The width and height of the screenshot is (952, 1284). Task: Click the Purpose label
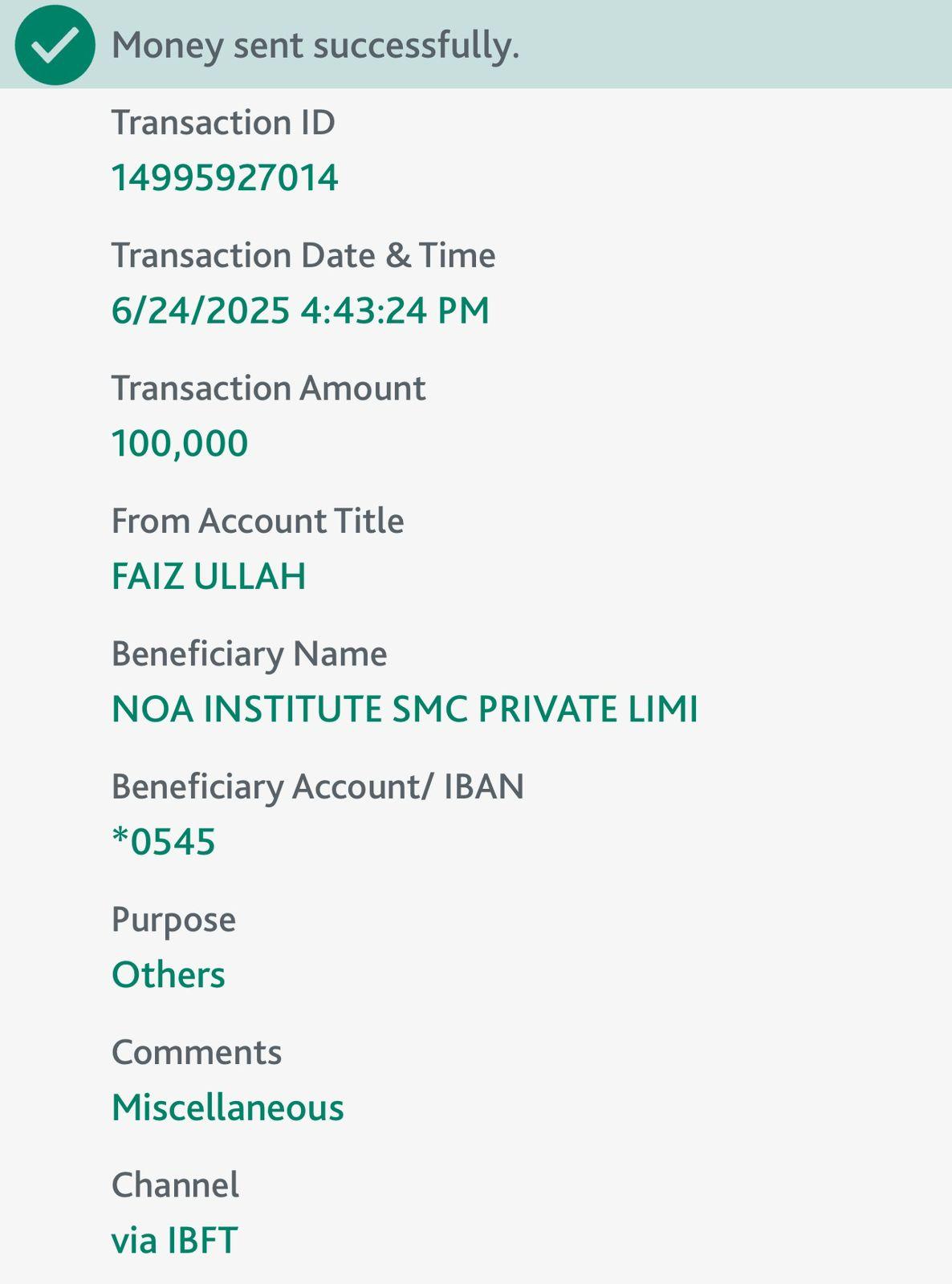pos(173,920)
